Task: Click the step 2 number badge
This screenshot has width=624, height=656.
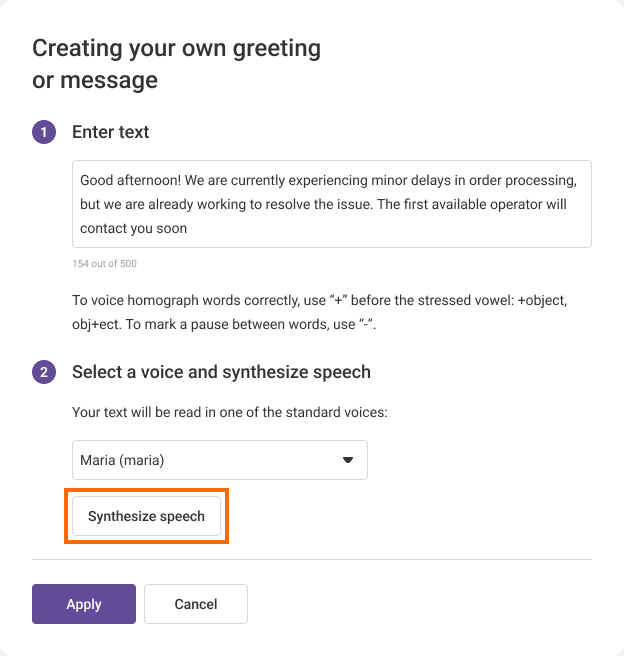Action: click(44, 372)
